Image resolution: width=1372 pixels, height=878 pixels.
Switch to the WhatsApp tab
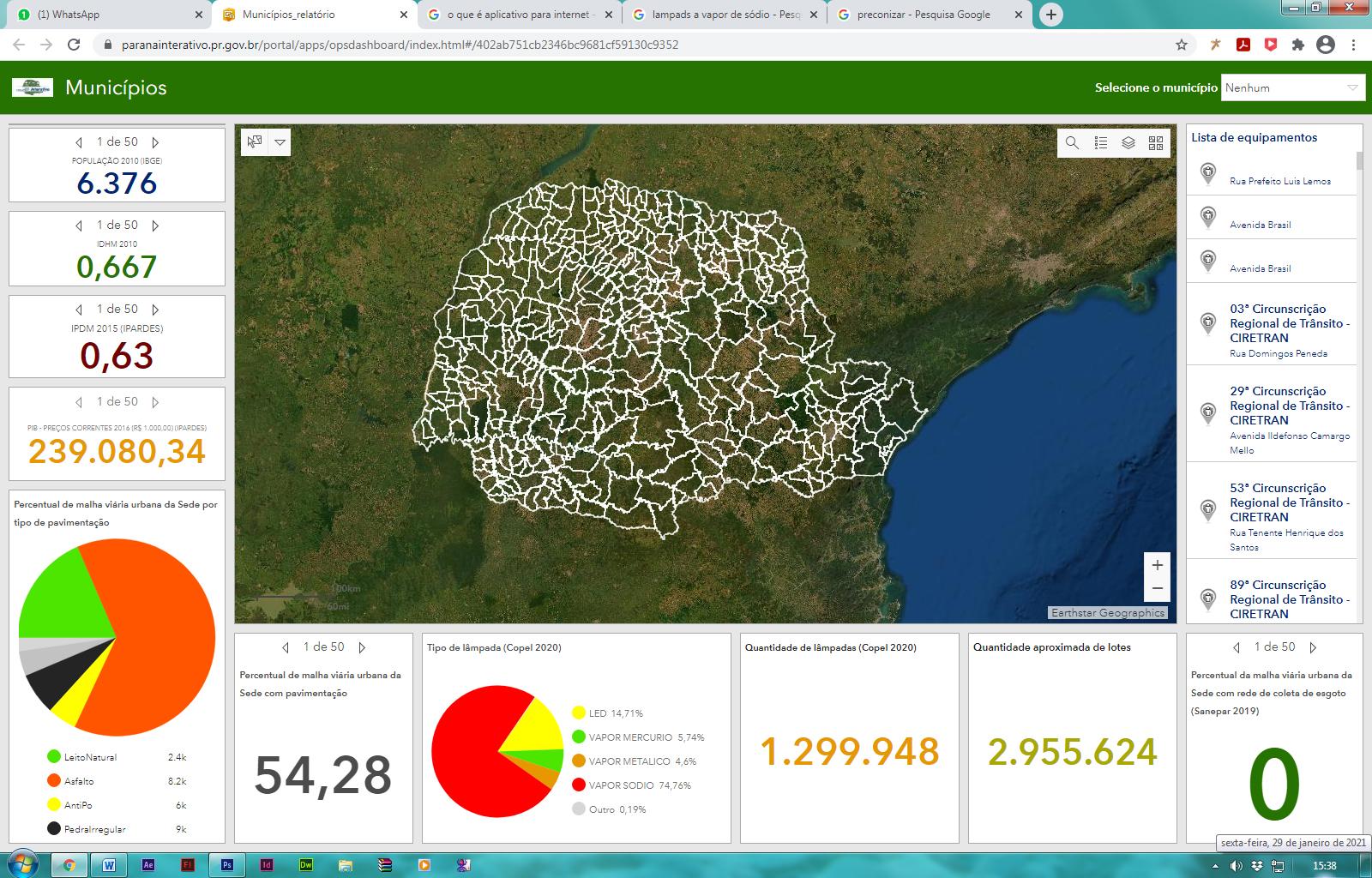103,15
